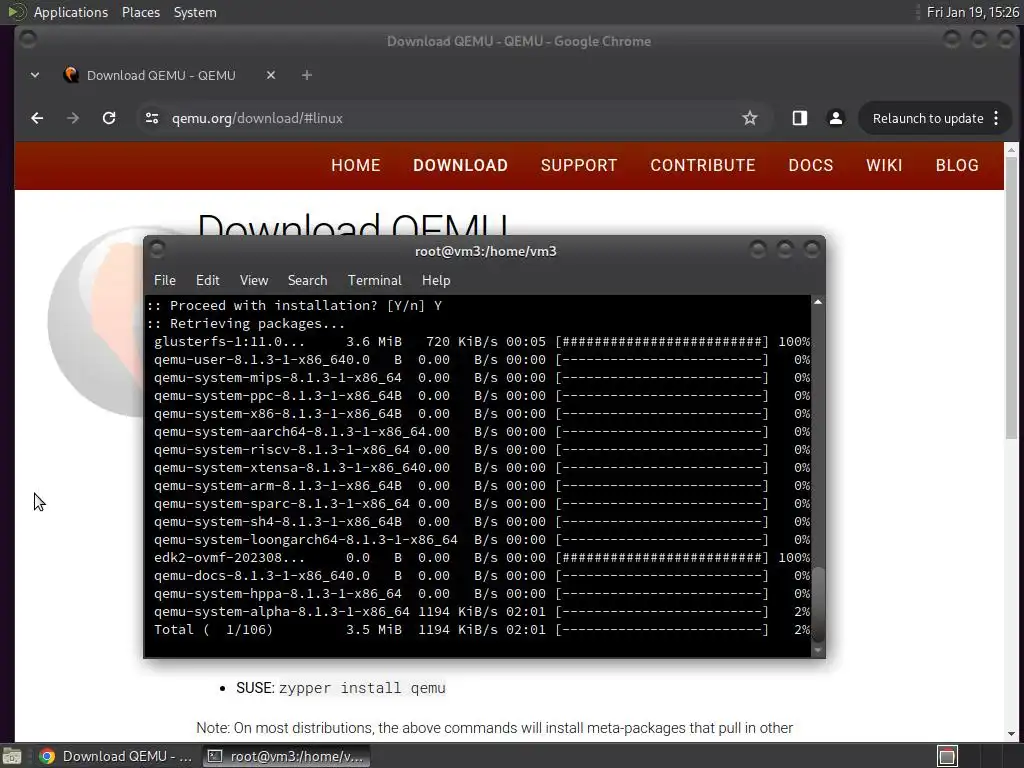Click the clock Fri Jan 19, 15:26
The width and height of the screenshot is (1024, 768).
(x=972, y=12)
